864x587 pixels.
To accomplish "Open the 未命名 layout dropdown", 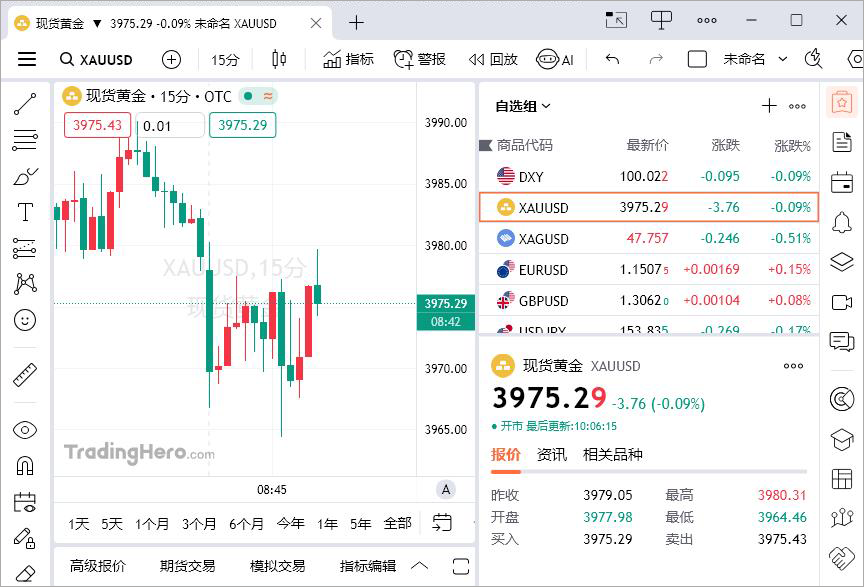I will (755, 59).
